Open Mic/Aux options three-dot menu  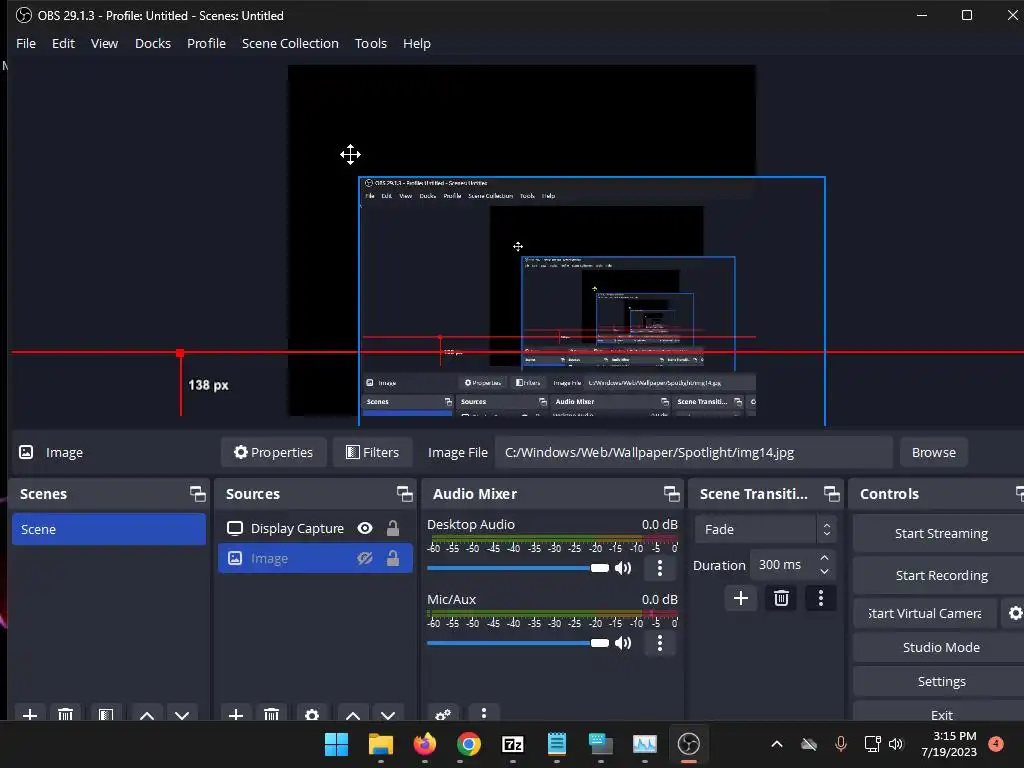pyautogui.click(x=660, y=643)
